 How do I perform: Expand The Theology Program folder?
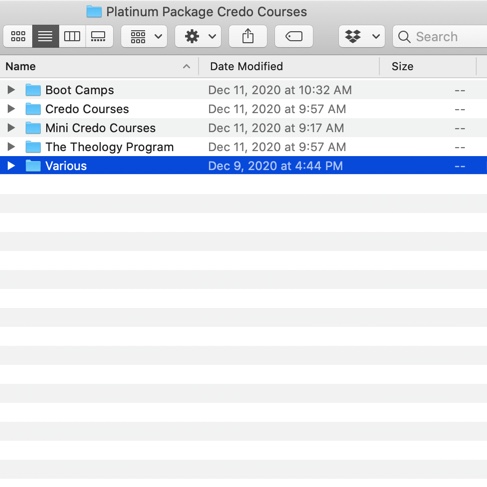click(x=11, y=147)
